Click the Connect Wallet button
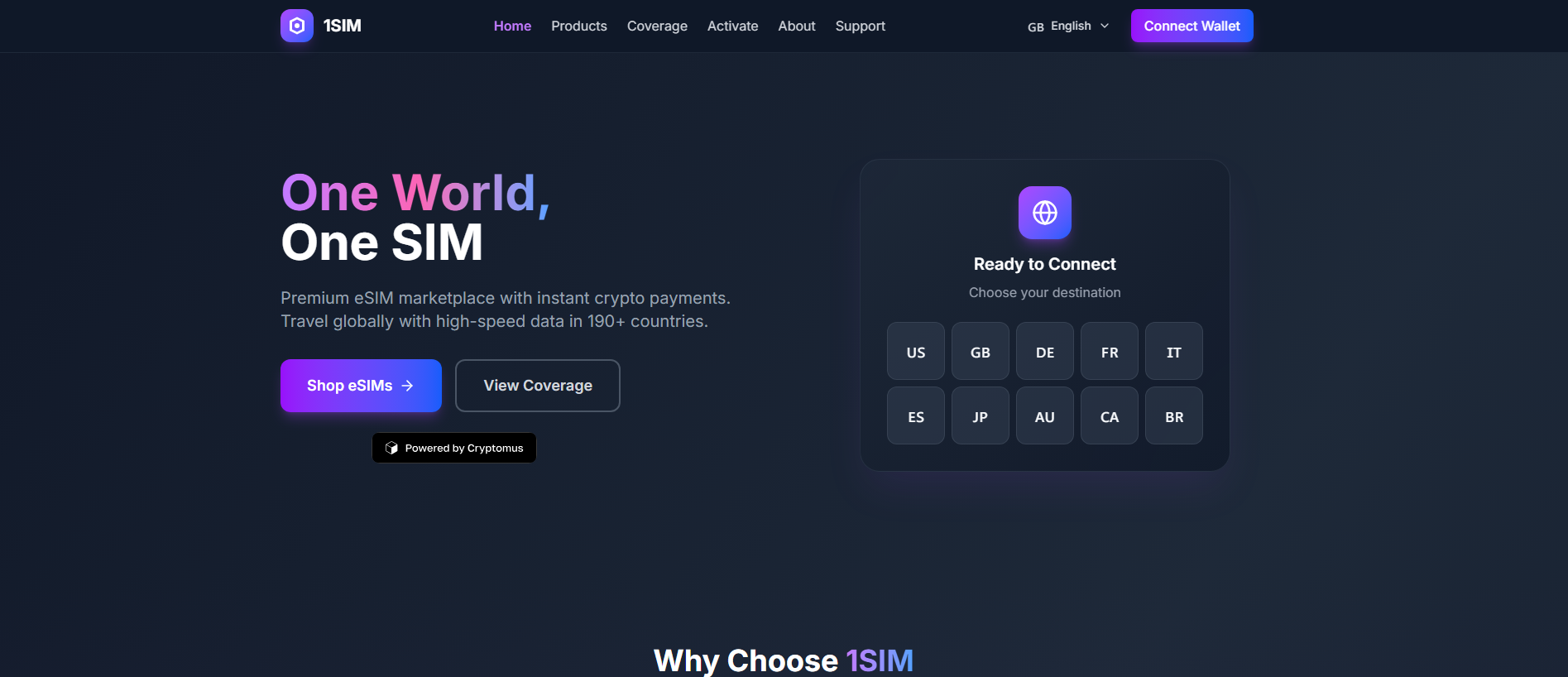The width and height of the screenshot is (1568, 677). [1192, 26]
